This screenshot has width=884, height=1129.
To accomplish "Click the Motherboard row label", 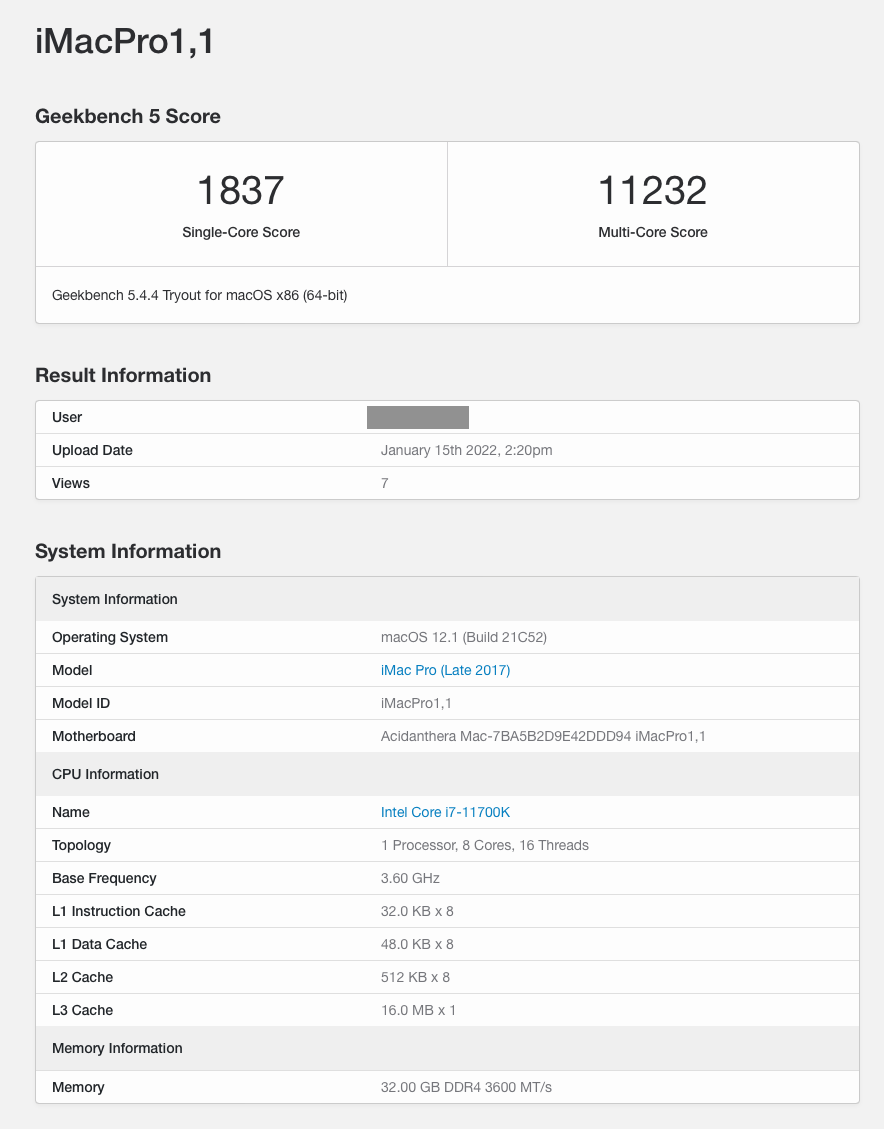I will (x=94, y=737).
